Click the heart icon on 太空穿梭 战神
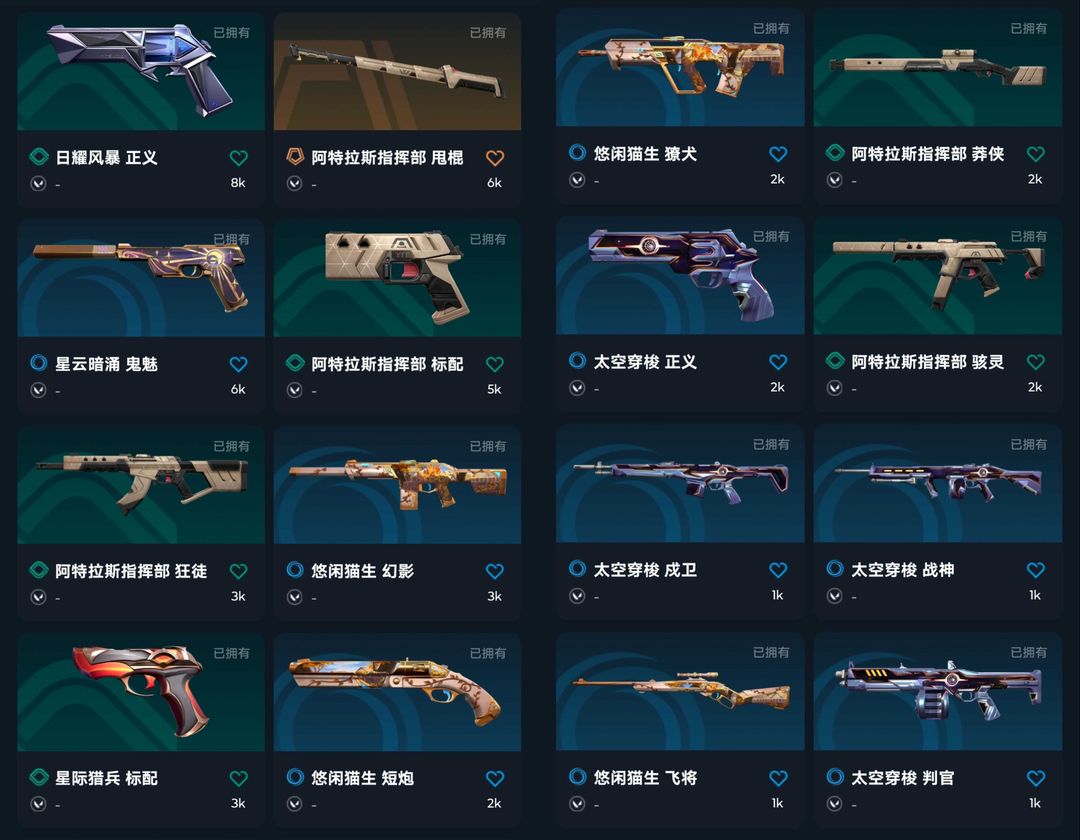Image resolution: width=1080 pixels, height=840 pixels. click(x=1035, y=569)
